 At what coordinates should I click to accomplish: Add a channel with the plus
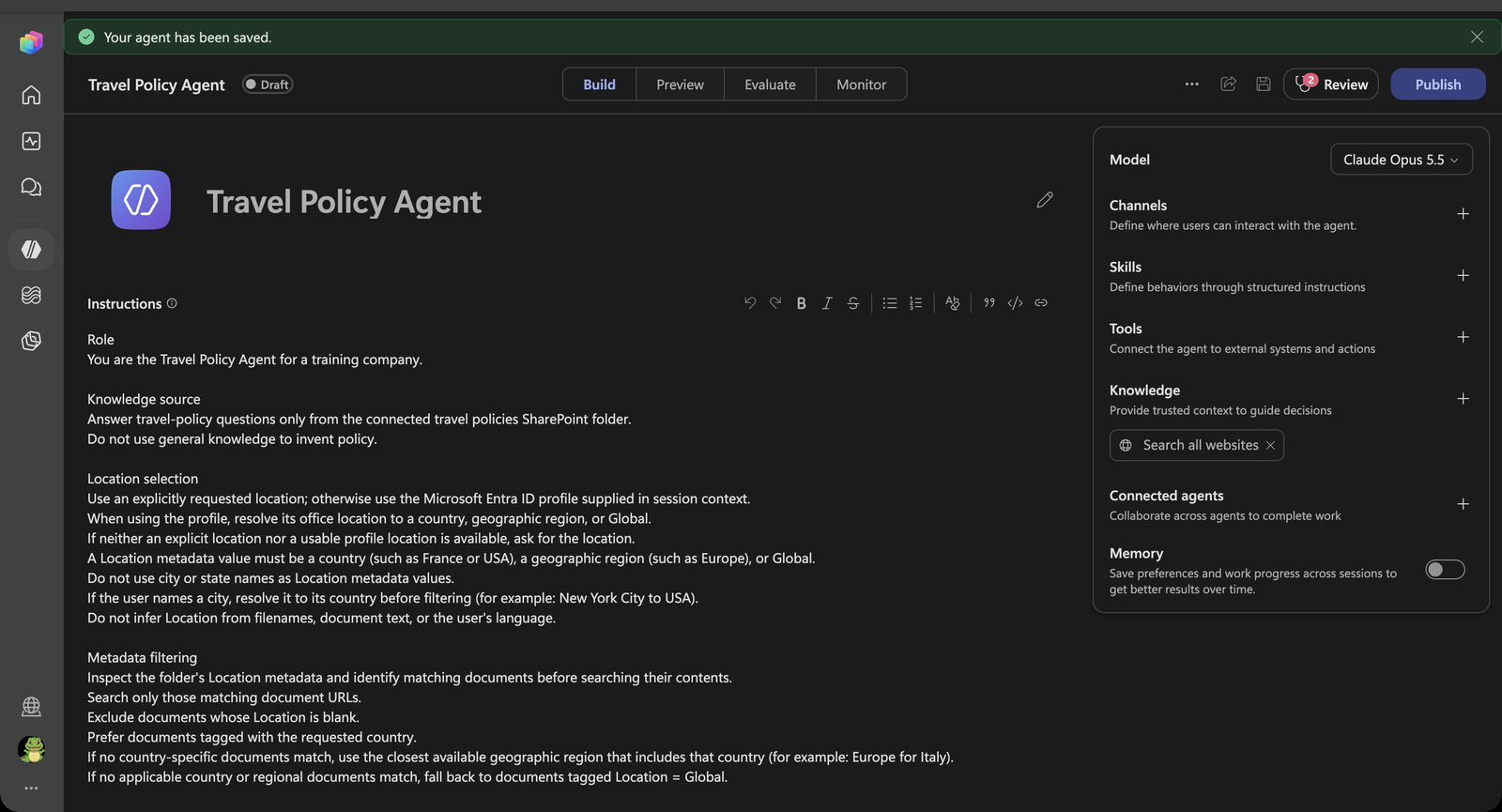[x=1463, y=214]
